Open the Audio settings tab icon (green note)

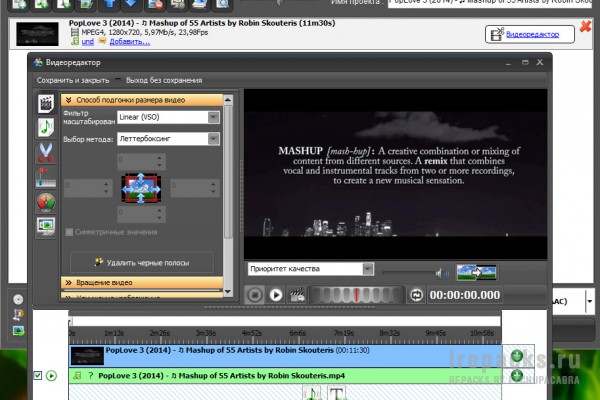coord(46,127)
